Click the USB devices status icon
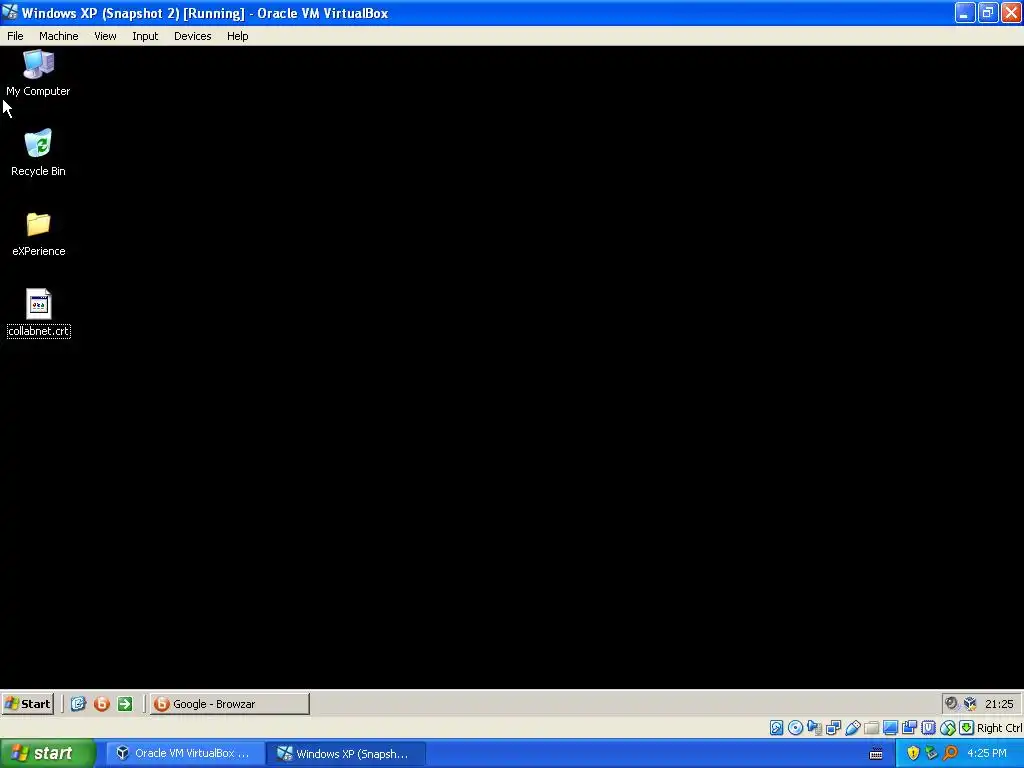Screen dimensions: 1024x768 [x=853, y=728]
